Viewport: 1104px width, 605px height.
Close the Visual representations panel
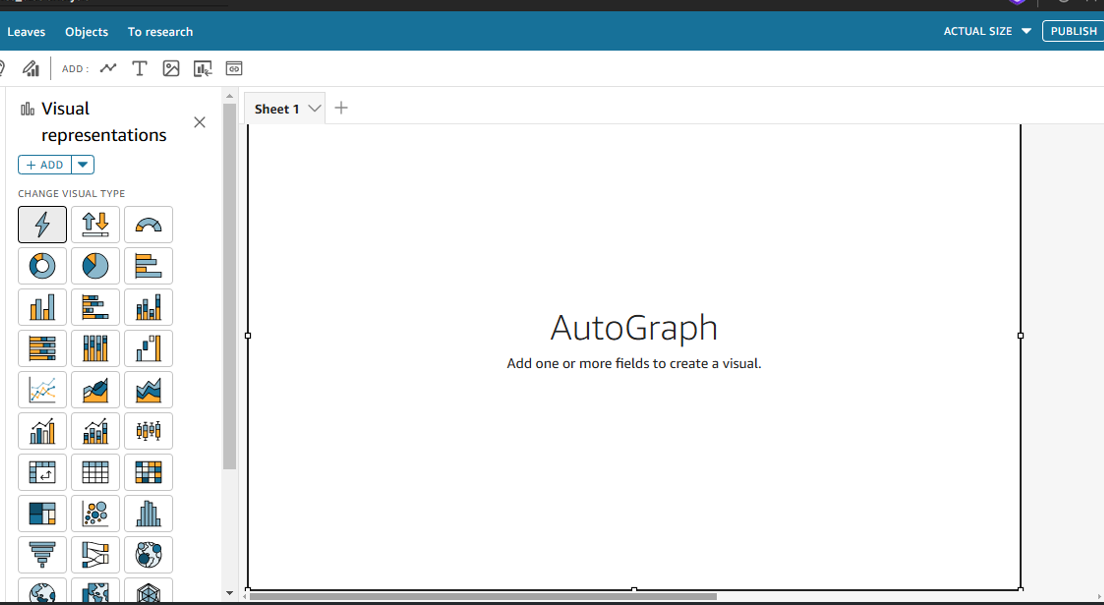[x=199, y=122]
